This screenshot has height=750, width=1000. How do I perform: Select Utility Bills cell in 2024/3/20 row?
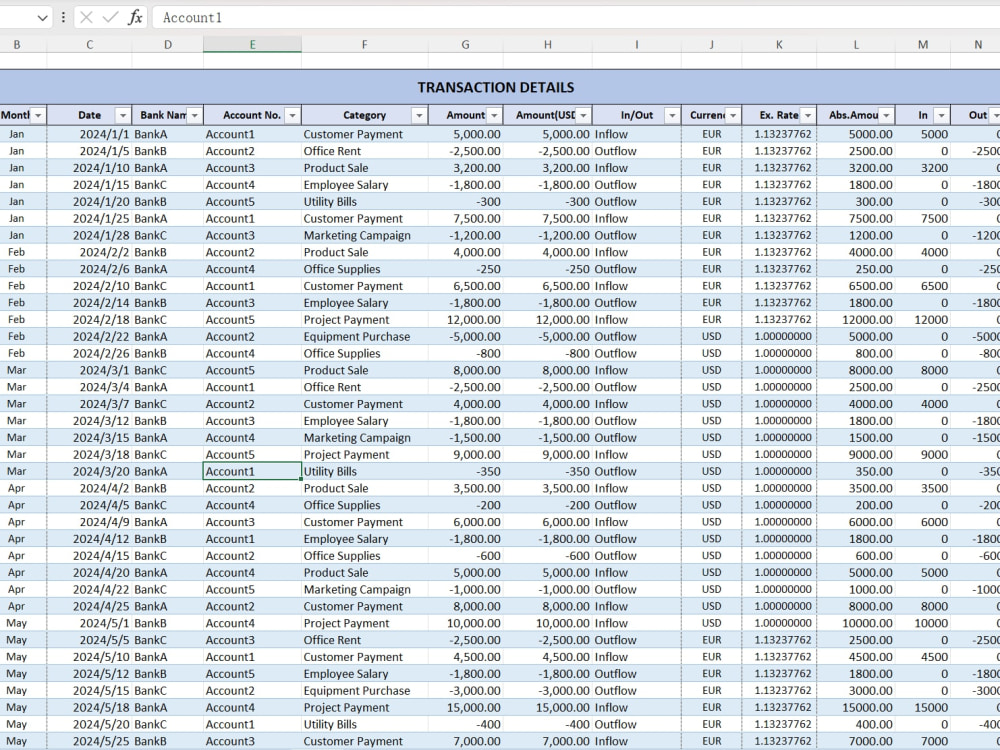[365, 471]
